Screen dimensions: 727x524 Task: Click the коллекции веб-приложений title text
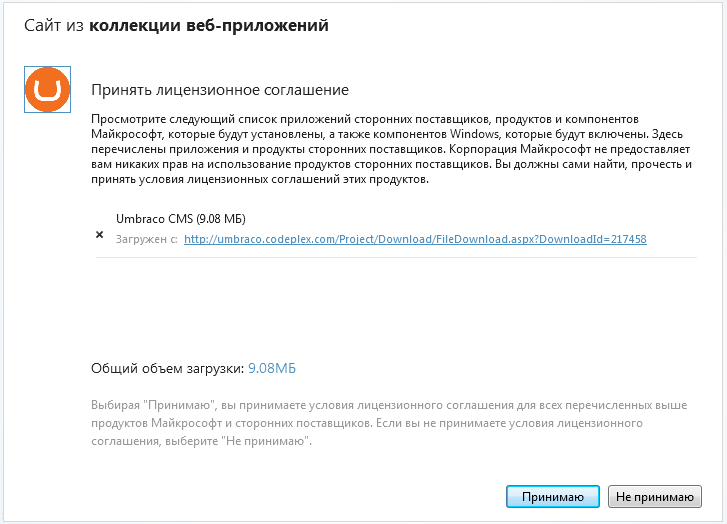coord(209,26)
